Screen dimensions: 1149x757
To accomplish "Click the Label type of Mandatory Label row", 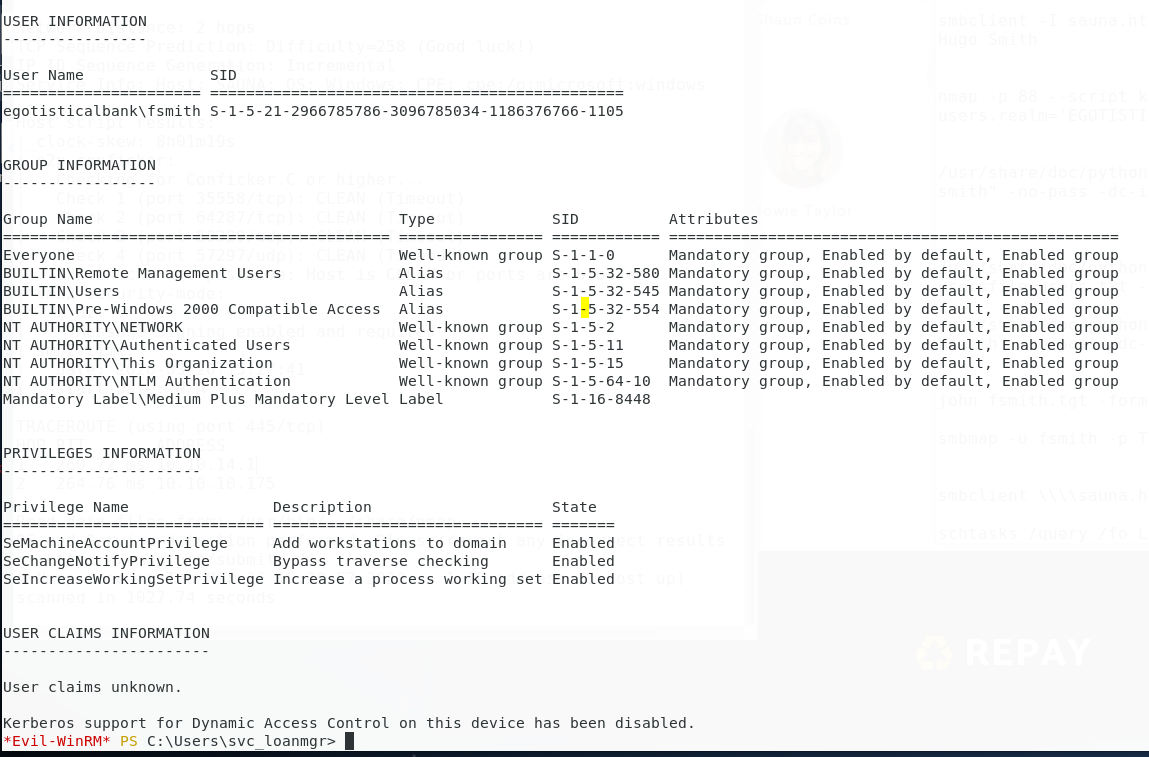I will [x=421, y=399].
